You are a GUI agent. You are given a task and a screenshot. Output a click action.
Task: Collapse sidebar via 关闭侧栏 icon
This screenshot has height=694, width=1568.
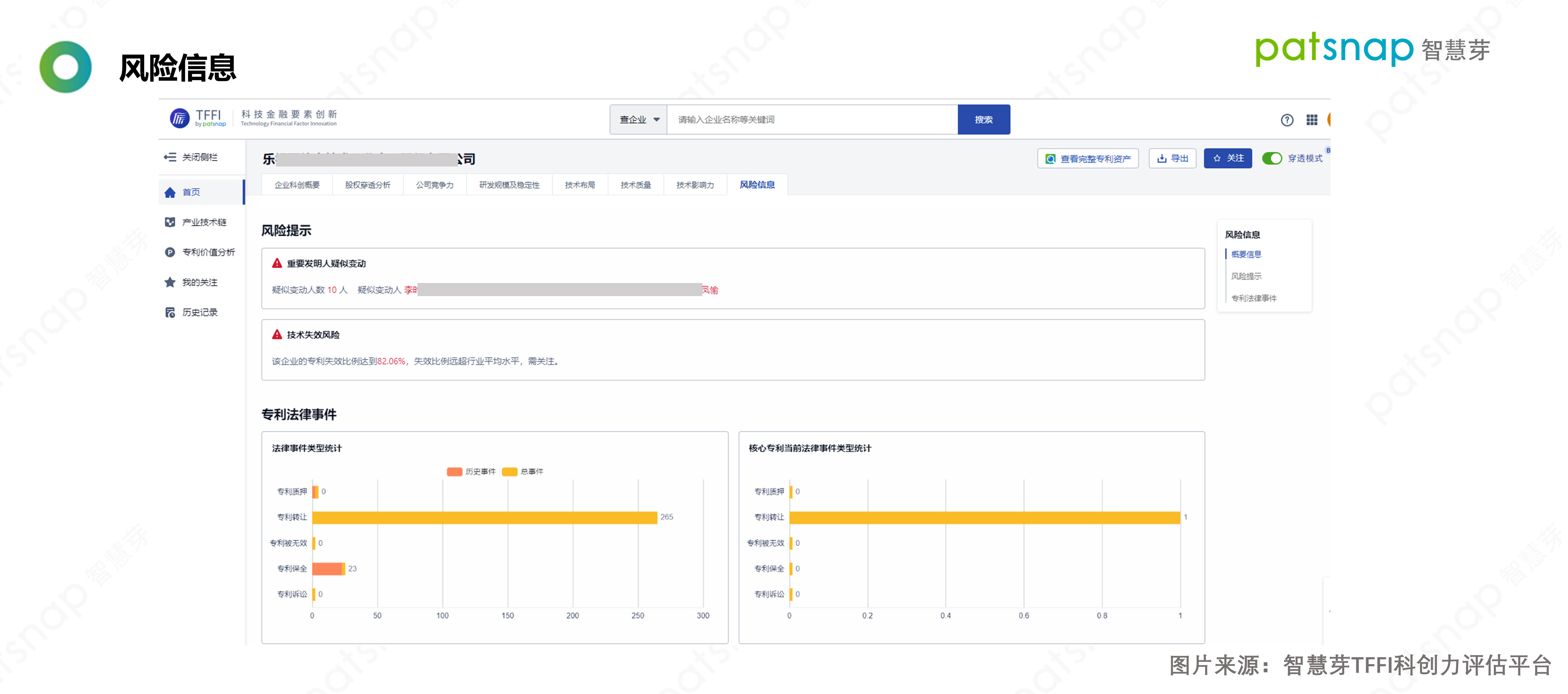[170, 157]
